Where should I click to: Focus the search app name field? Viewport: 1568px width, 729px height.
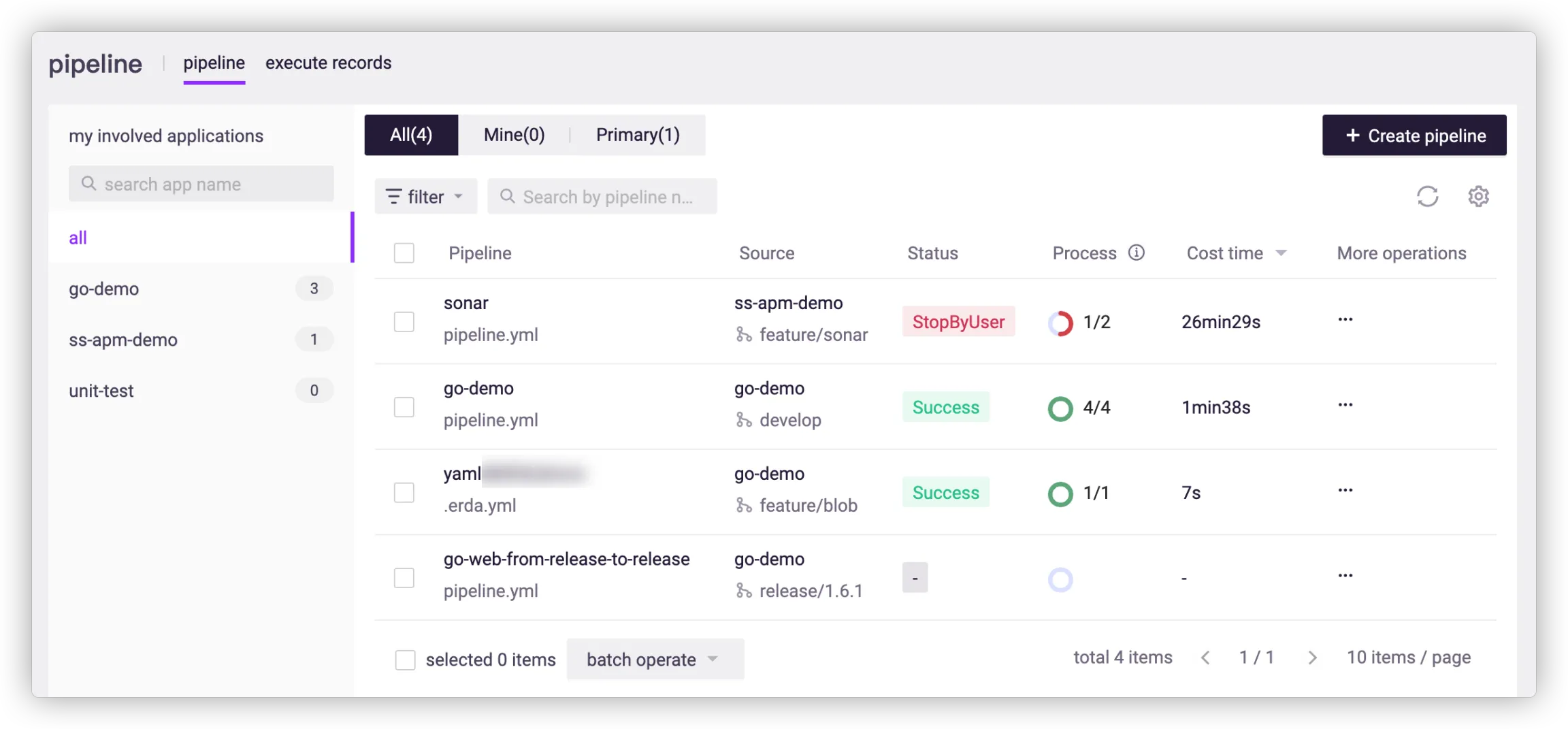pos(201,184)
